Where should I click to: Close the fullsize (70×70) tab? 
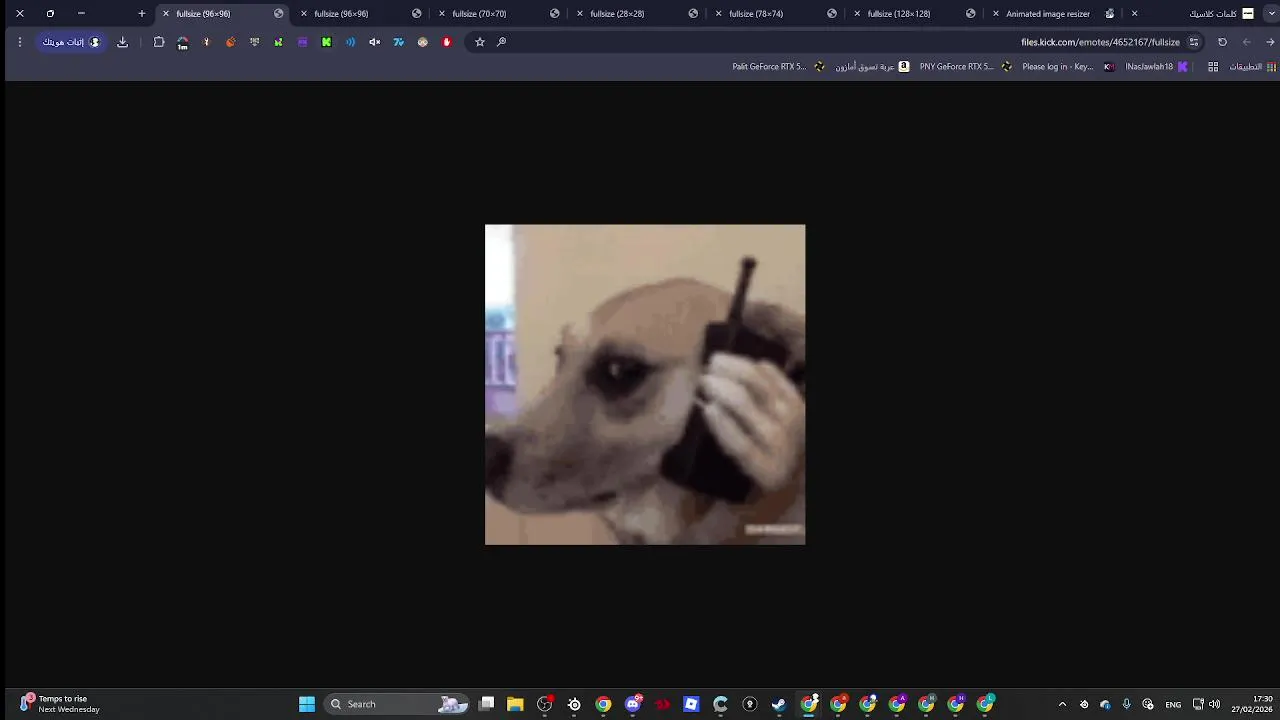pyautogui.click(x=442, y=14)
